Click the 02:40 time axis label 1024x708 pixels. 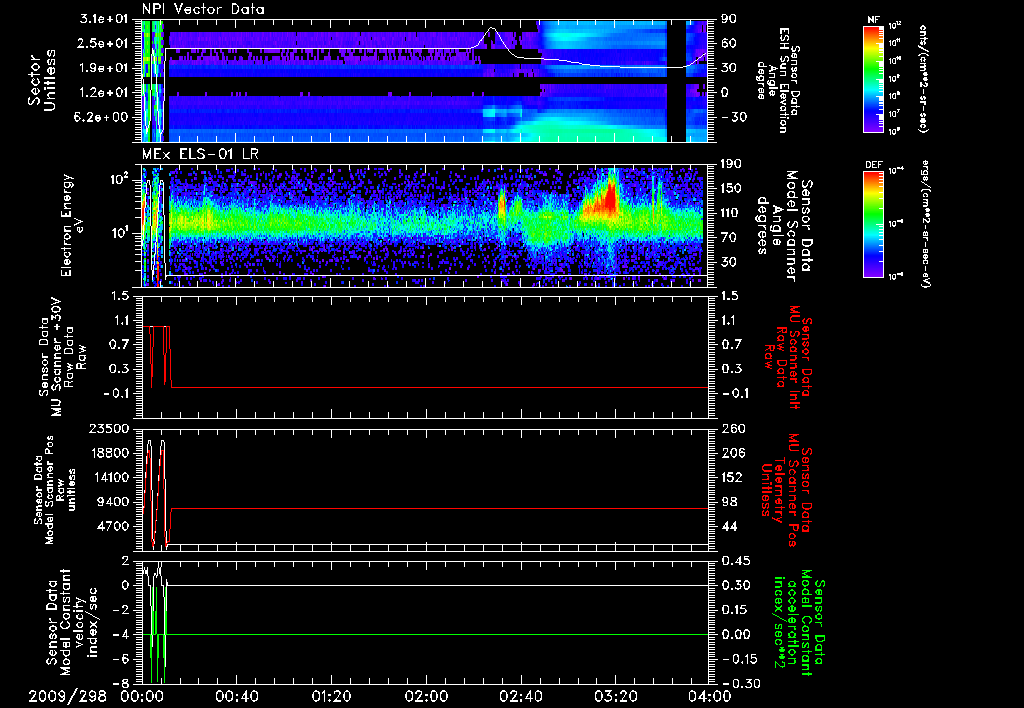pos(520,696)
